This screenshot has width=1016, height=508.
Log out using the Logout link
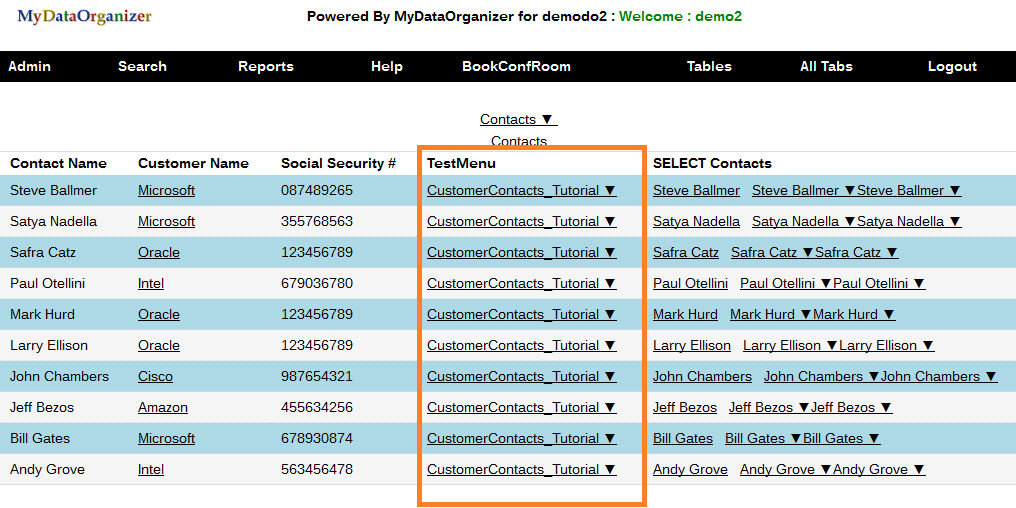pos(952,66)
